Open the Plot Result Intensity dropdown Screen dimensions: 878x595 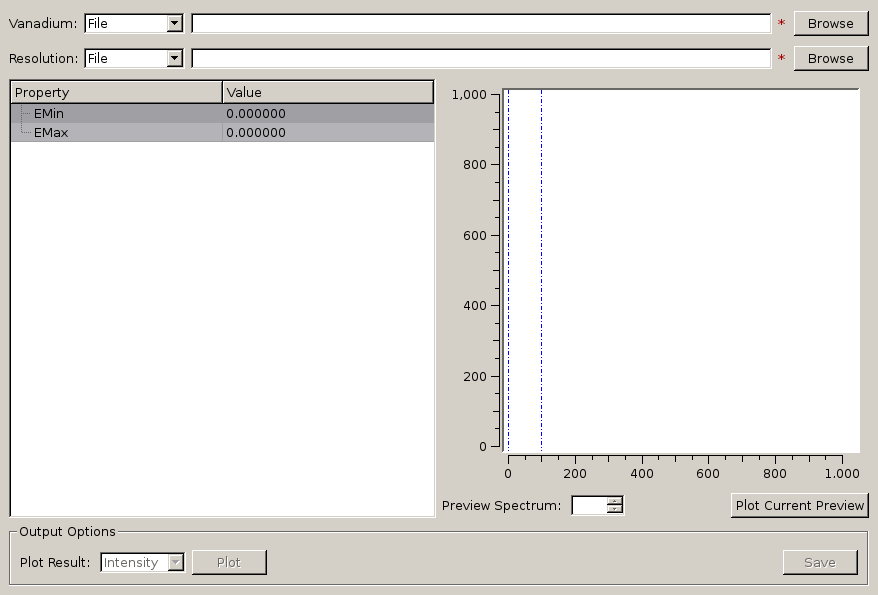(142, 562)
